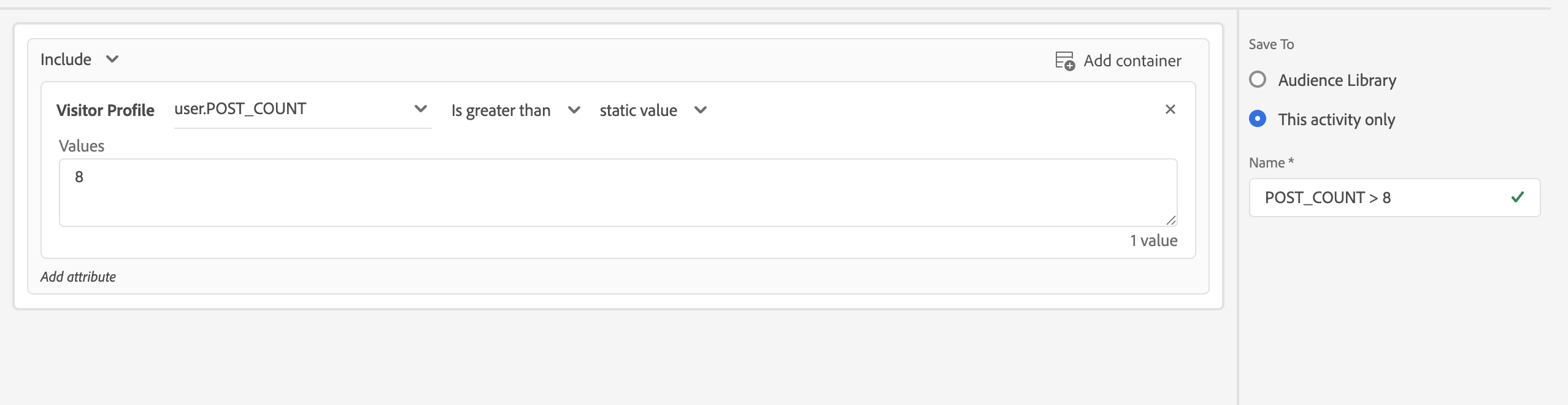Click the This activity only label text
Image resolution: width=1568 pixels, height=405 pixels.
point(1337,120)
